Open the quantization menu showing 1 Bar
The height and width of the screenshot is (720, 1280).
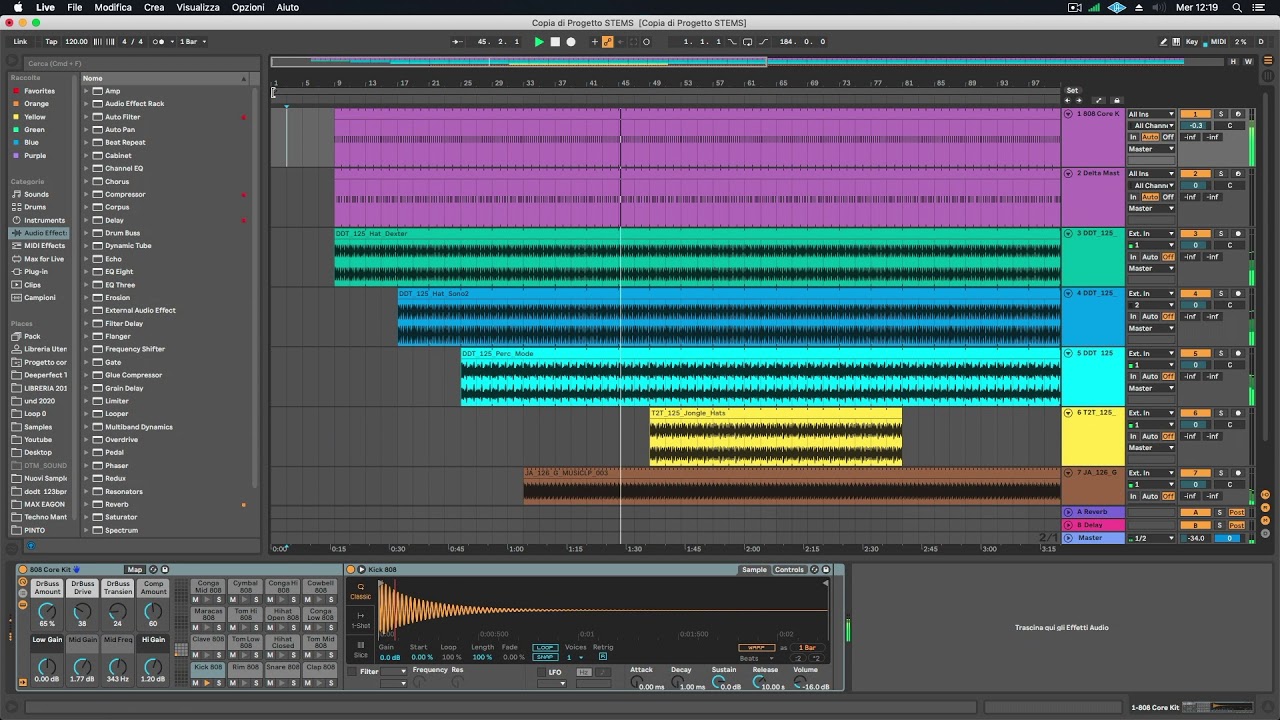point(190,42)
